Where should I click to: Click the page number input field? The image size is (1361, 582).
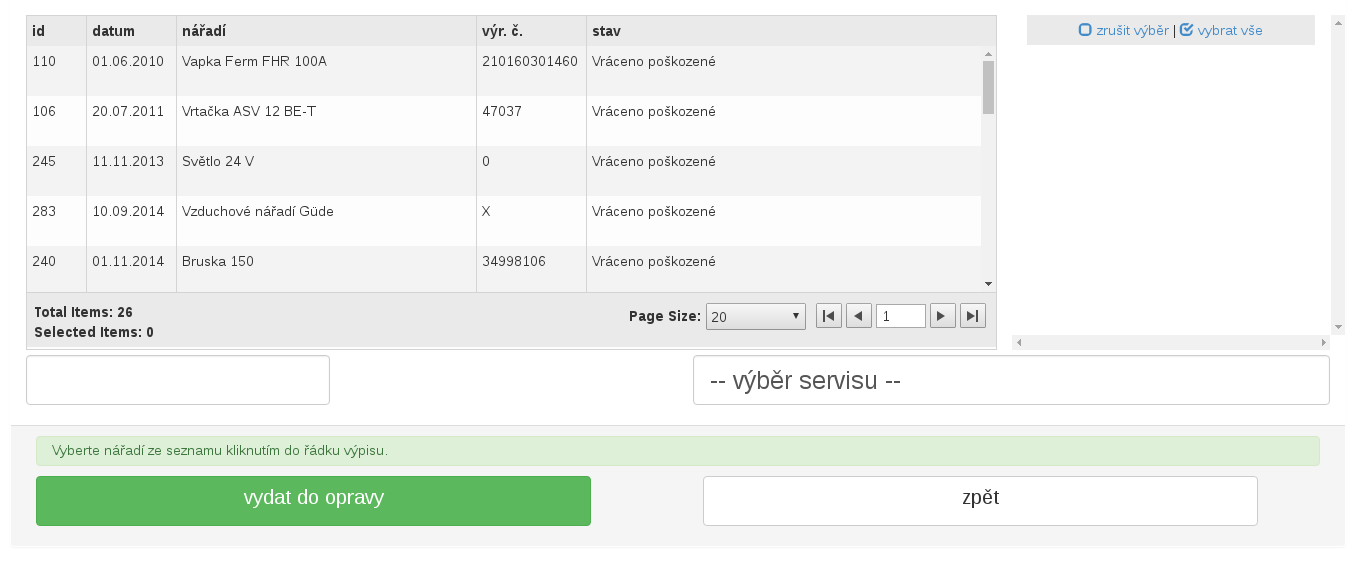coord(900,316)
